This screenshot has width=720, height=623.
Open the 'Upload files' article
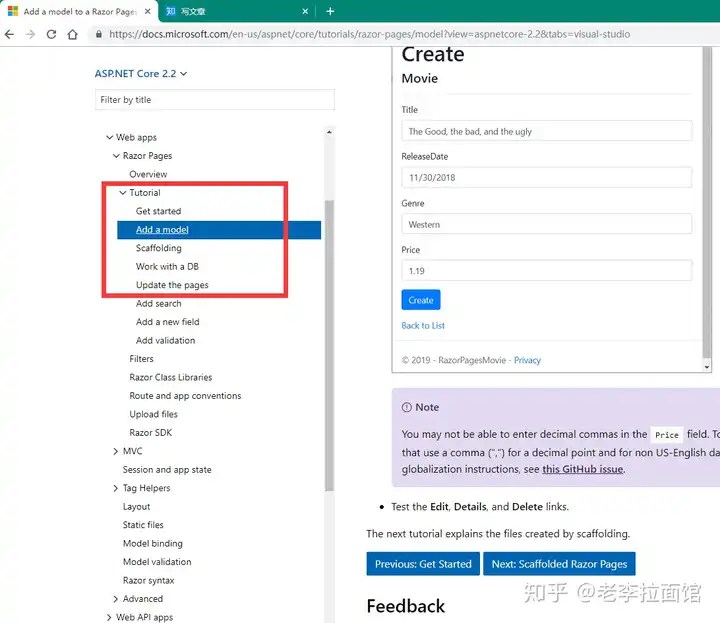tap(153, 414)
